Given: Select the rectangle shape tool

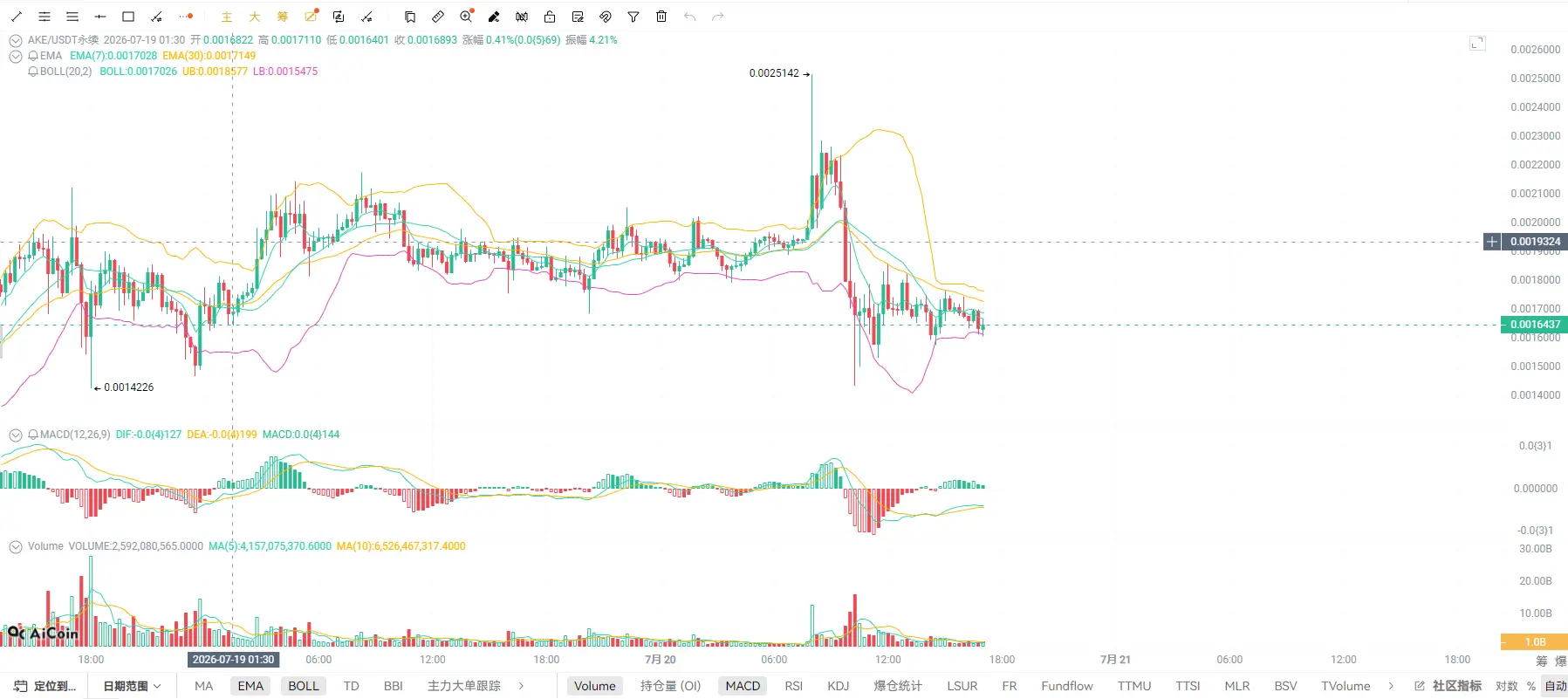Looking at the screenshot, I should pos(128,17).
